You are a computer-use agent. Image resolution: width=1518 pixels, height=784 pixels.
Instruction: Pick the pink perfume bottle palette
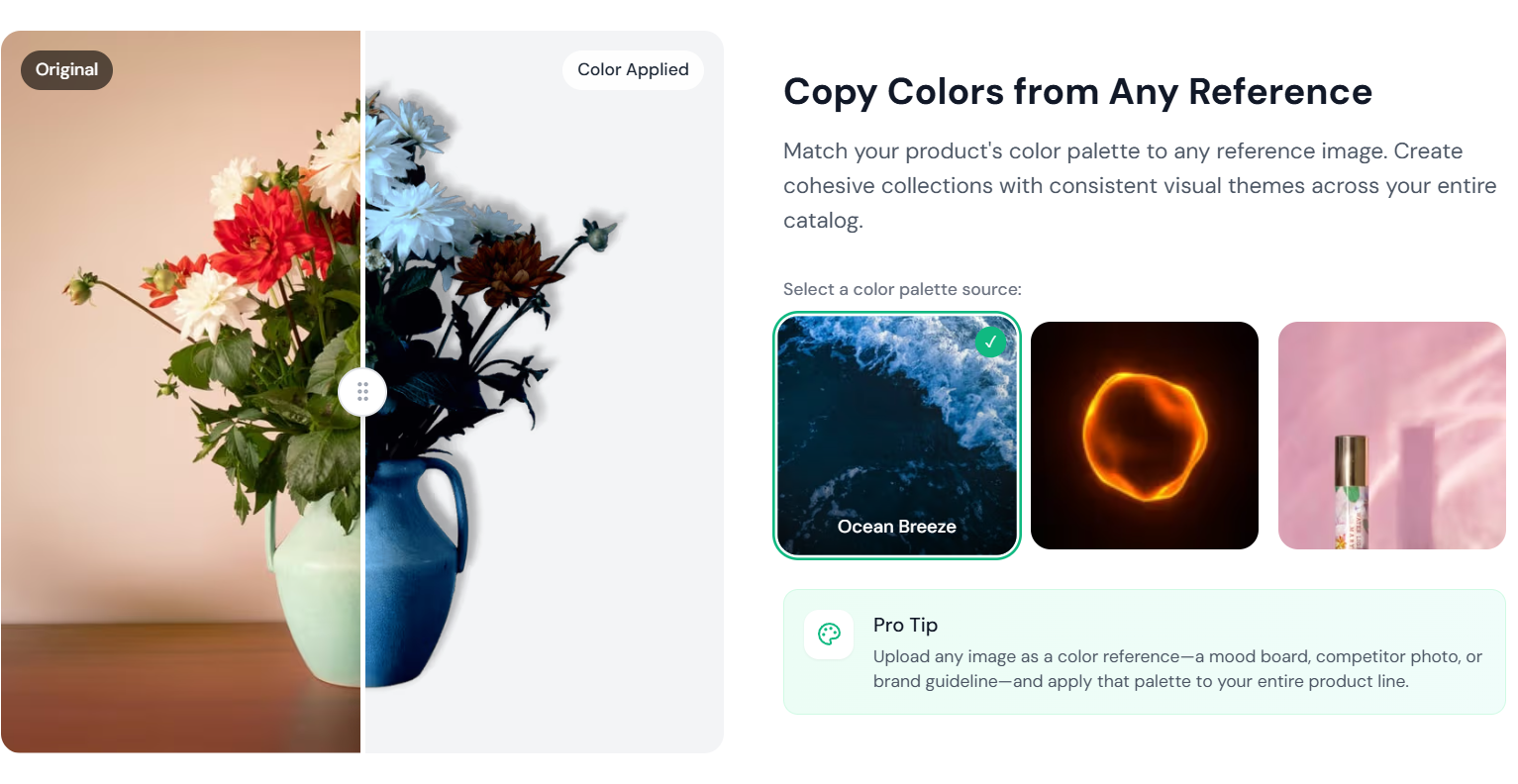(1392, 436)
